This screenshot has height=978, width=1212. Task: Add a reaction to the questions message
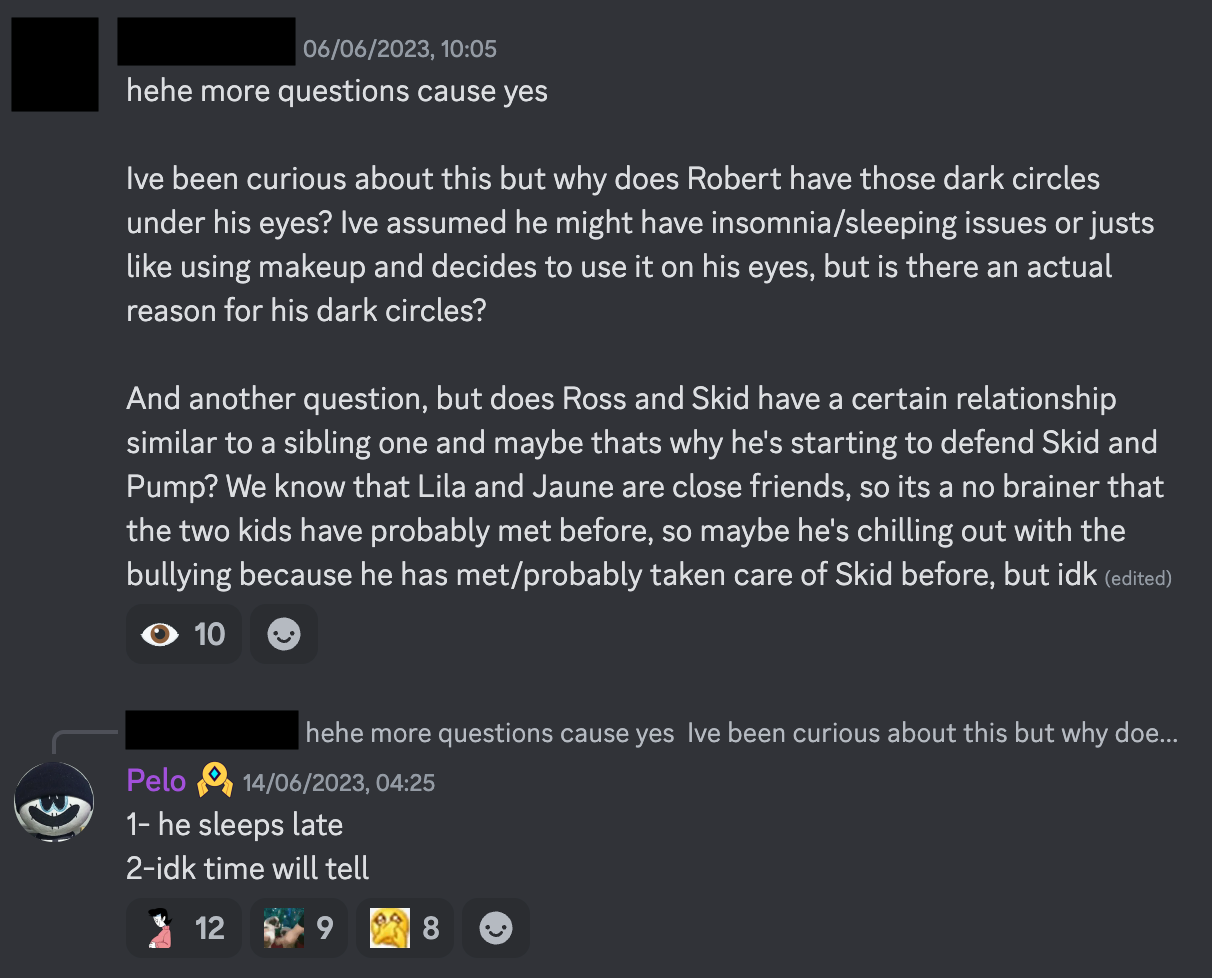click(x=284, y=634)
